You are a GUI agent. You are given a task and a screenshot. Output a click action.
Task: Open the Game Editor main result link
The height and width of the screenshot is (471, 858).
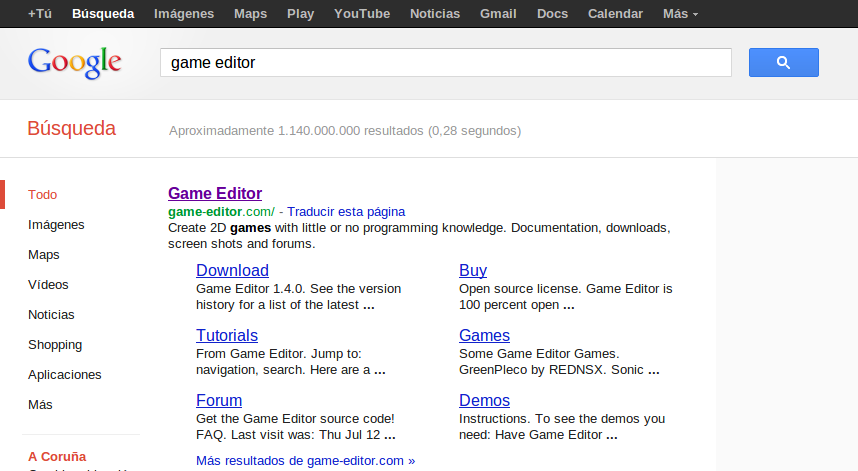click(215, 194)
